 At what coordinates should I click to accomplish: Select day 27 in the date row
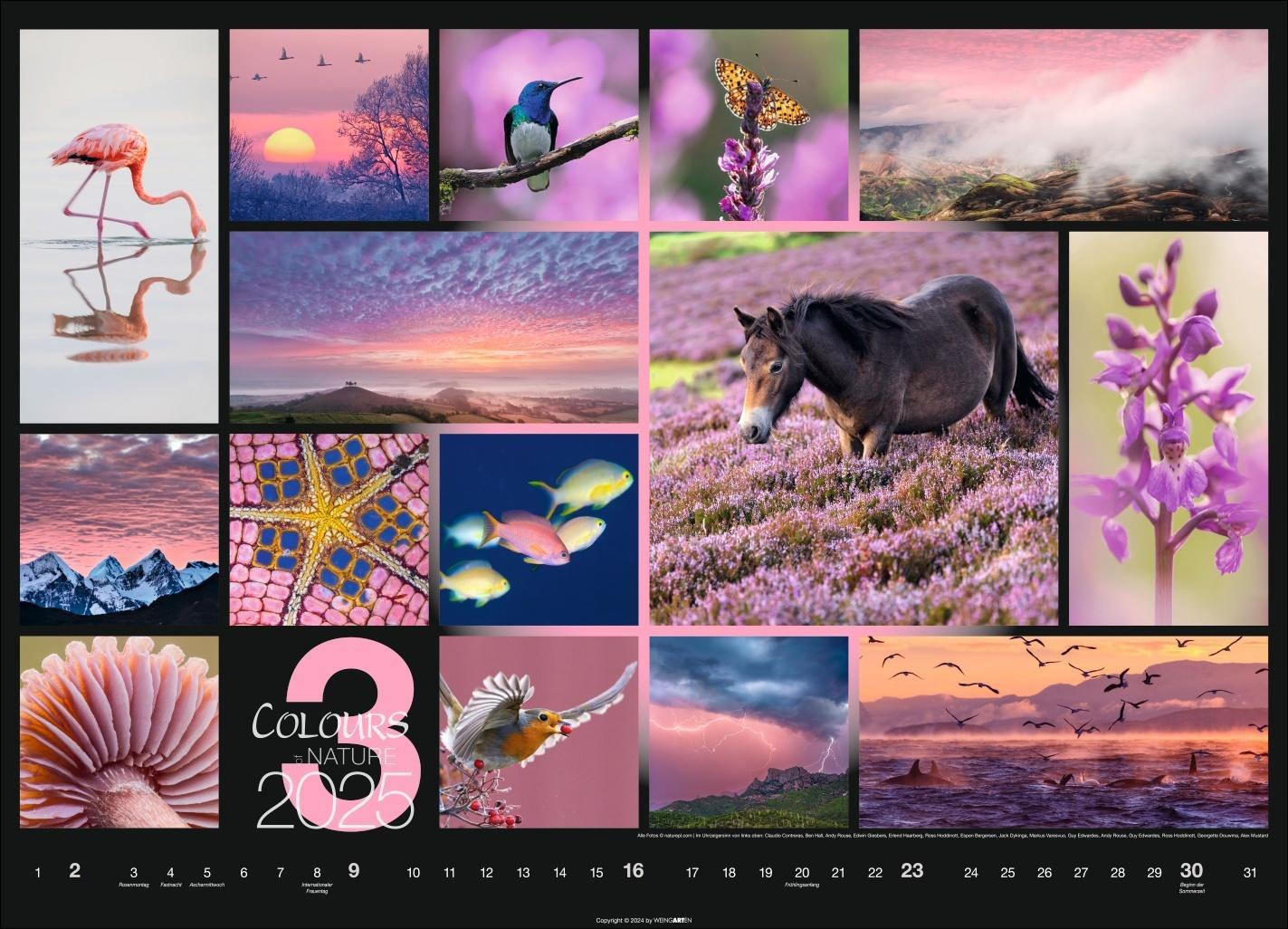(1081, 873)
